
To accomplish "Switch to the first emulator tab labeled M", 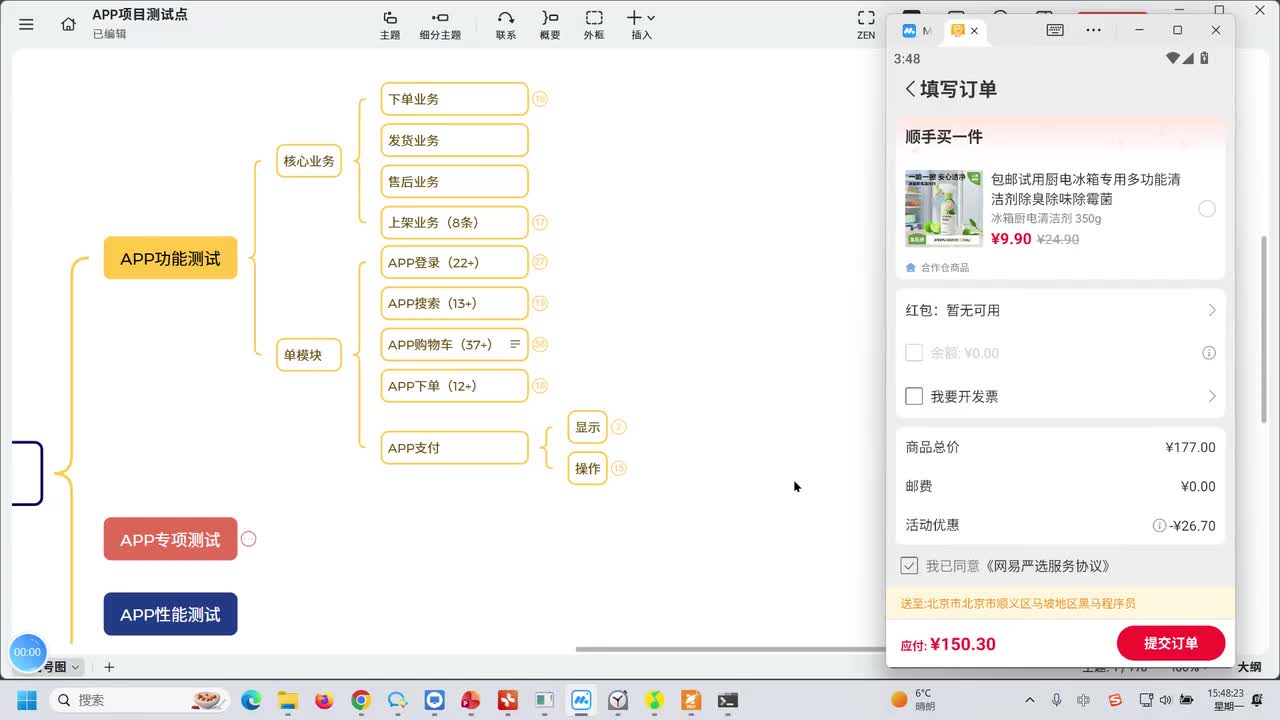I will [x=916, y=31].
